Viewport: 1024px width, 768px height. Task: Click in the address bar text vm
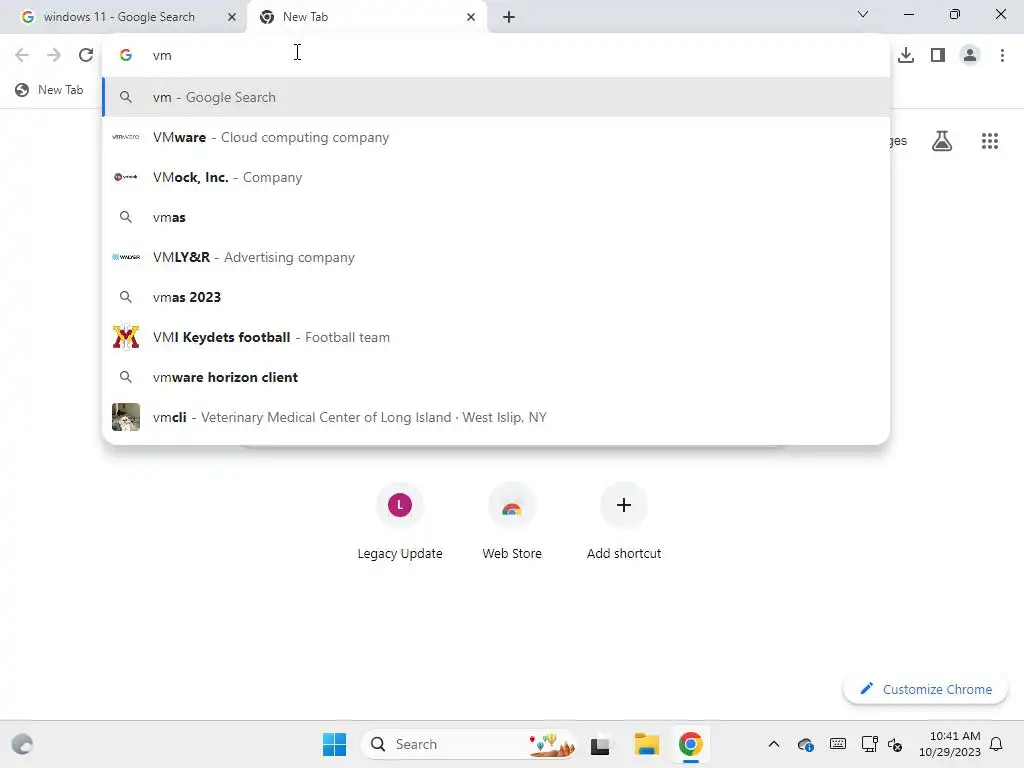point(162,56)
